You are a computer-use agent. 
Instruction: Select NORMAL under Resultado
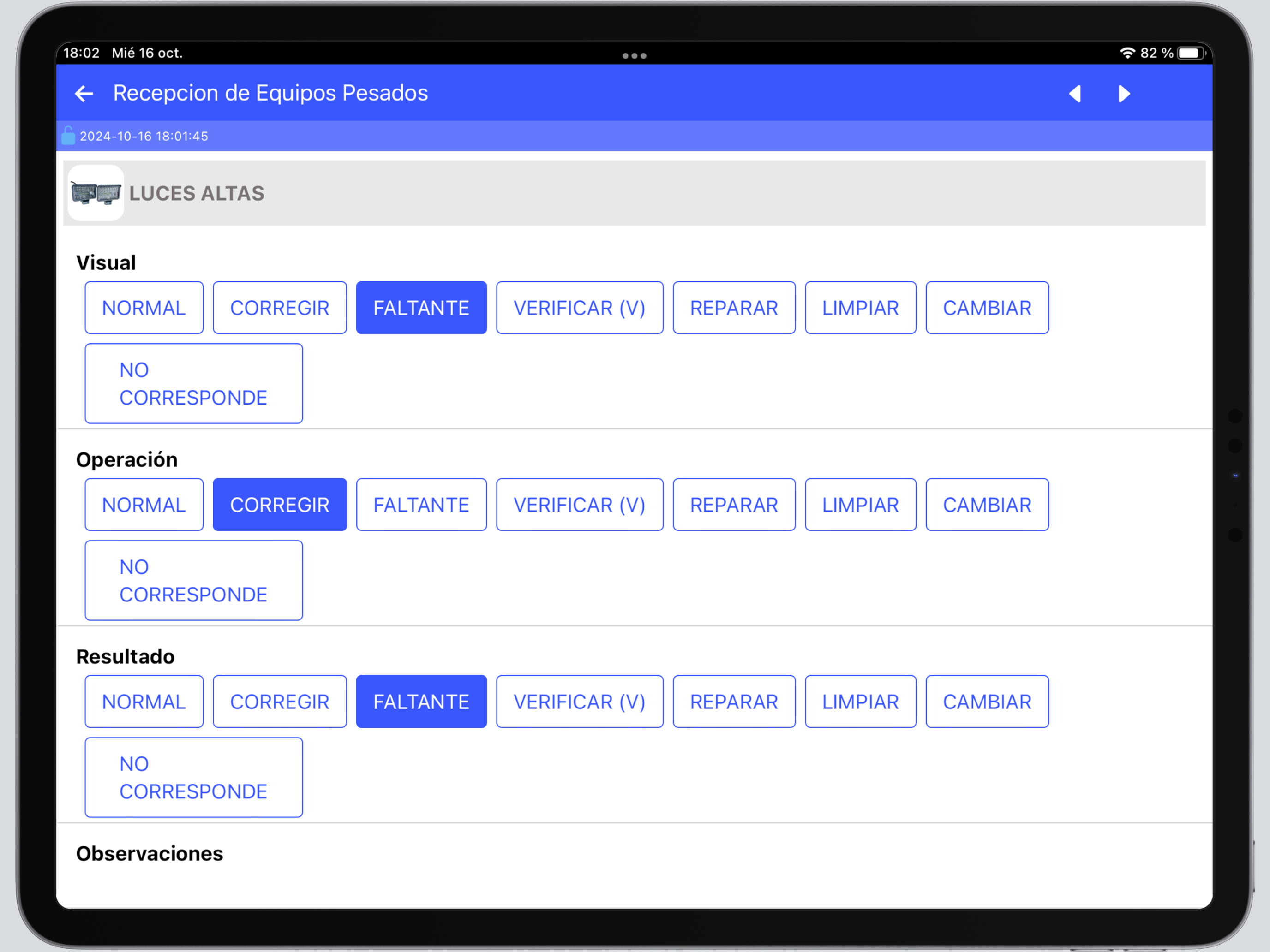[x=144, y=701]
